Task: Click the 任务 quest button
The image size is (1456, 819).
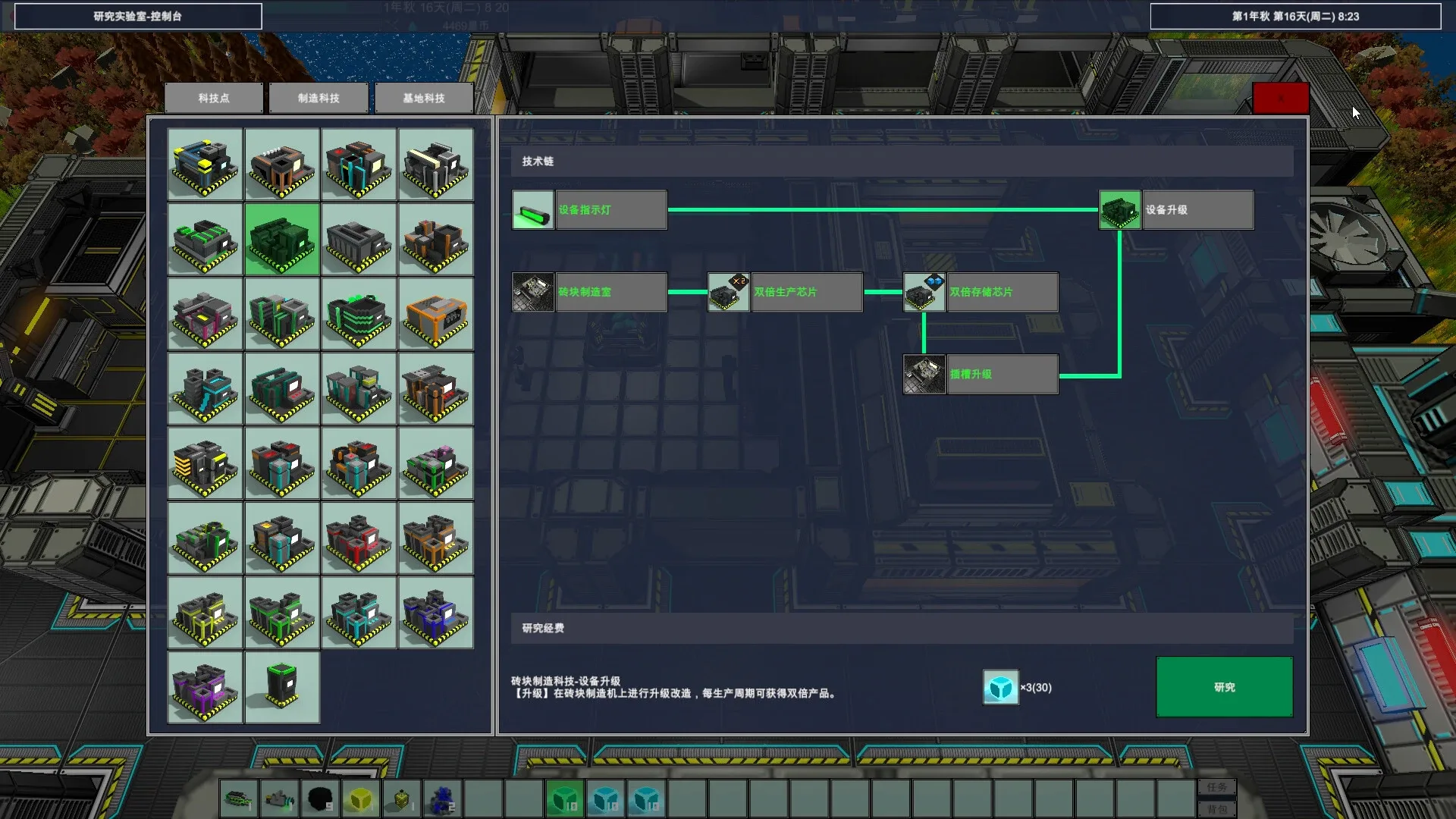Action: [x=1216, y=787]
